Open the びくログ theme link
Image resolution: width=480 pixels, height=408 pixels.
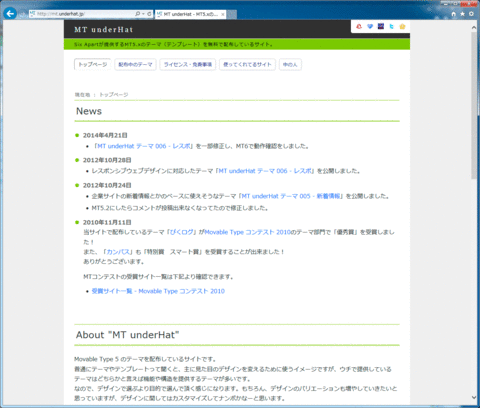(x=182, y=232)
